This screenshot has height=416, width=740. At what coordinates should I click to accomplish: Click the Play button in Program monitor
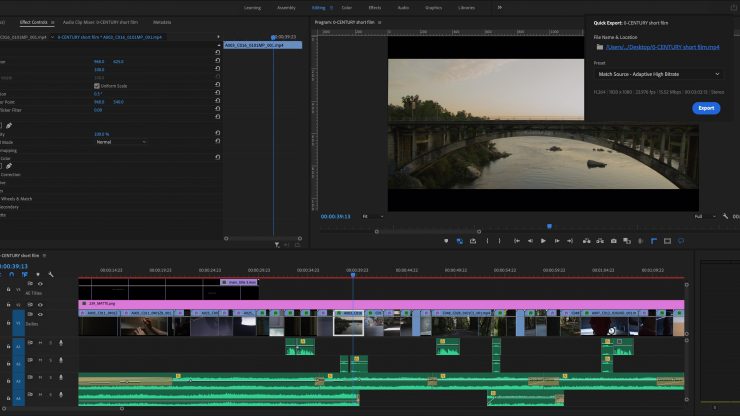pos(543,241)
